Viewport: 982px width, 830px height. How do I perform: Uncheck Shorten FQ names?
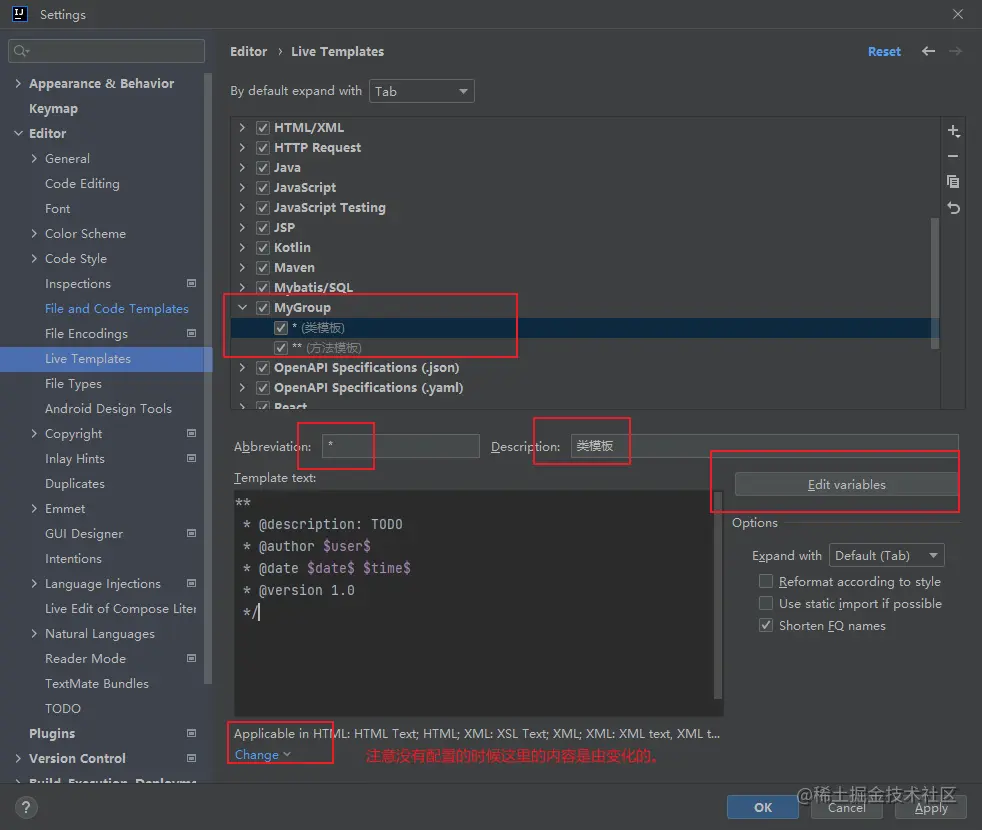(765, 625)
